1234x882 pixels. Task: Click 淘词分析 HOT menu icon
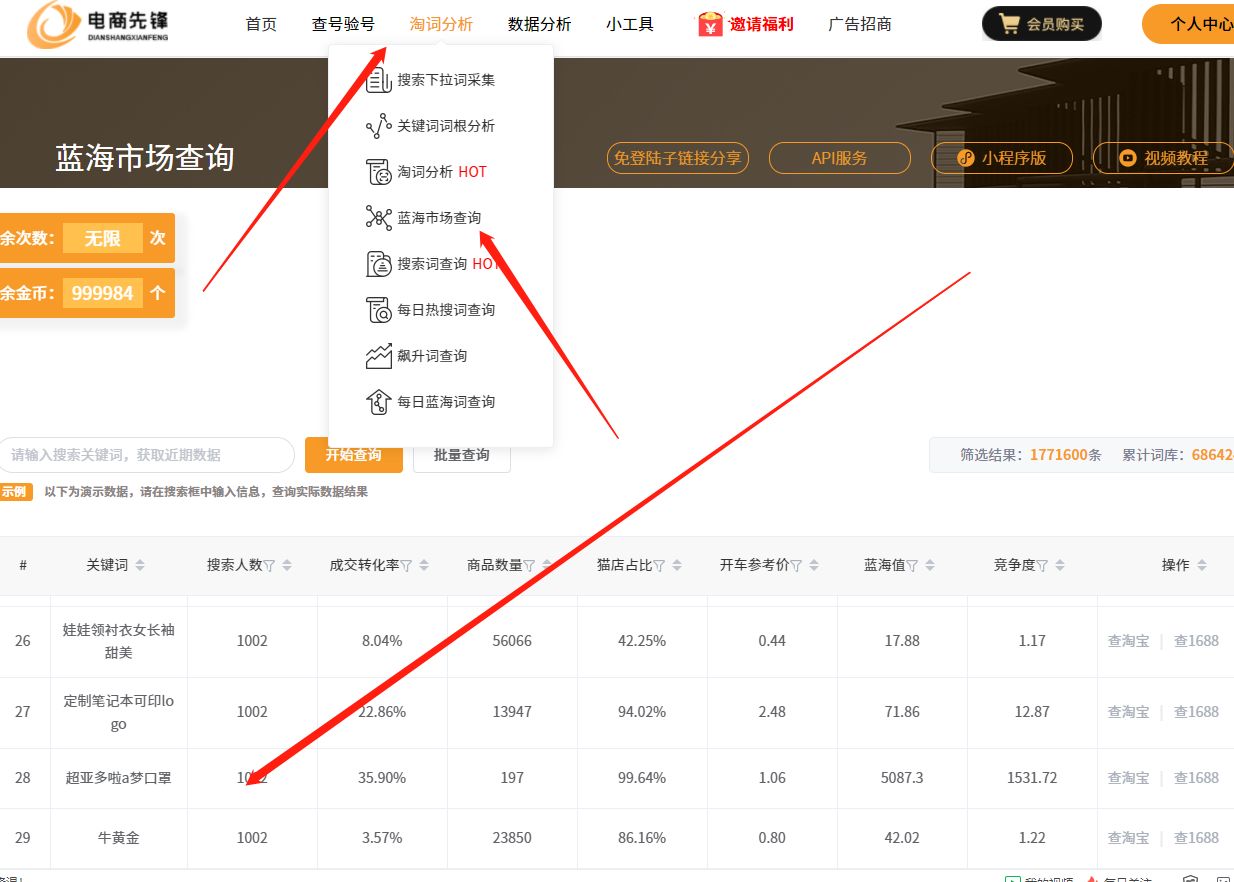pyautogui.click(x=378, y=172)
